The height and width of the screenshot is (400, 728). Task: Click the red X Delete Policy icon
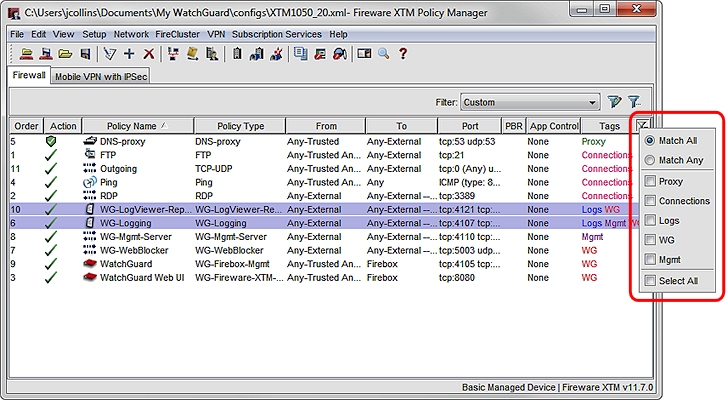149,54
